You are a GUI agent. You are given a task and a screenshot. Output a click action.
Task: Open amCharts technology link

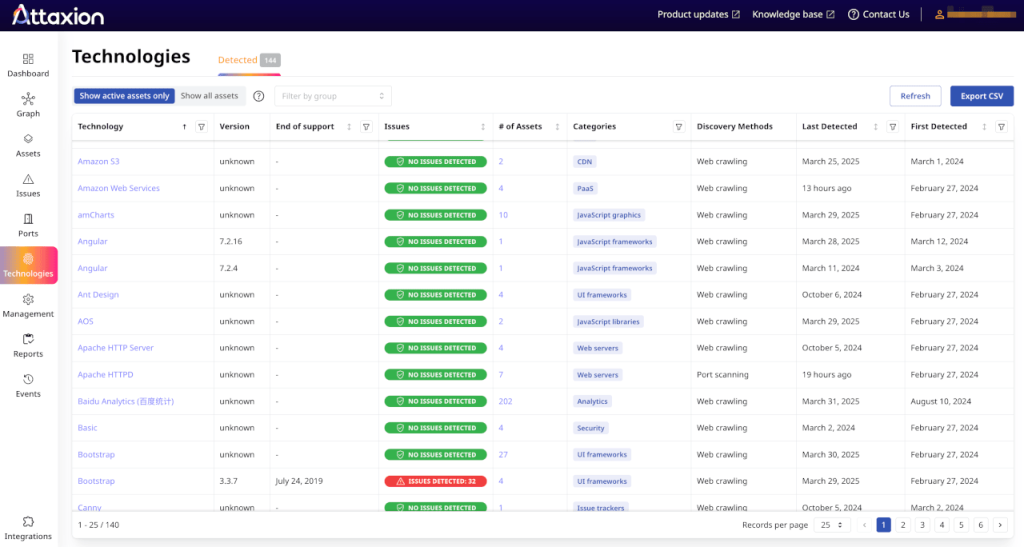pos(96,215)
